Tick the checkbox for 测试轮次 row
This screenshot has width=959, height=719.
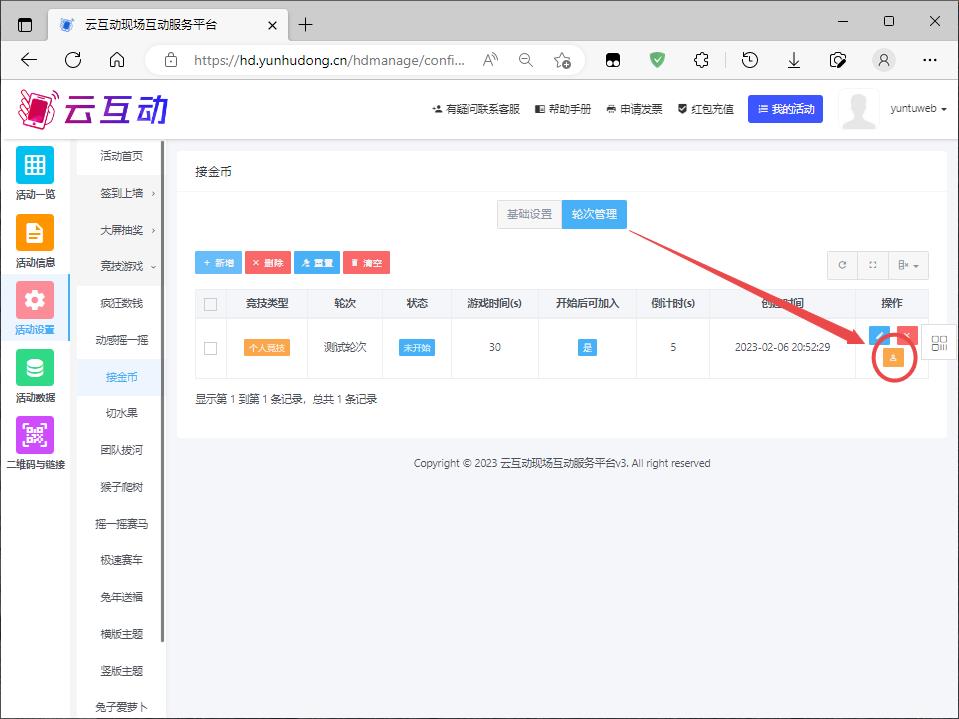[210, 348]
